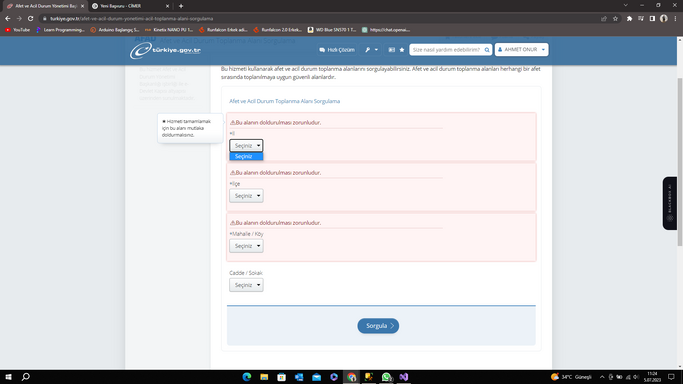Open Kinetix NANO PU bookmark
The image size is (683, 384).
169,30
